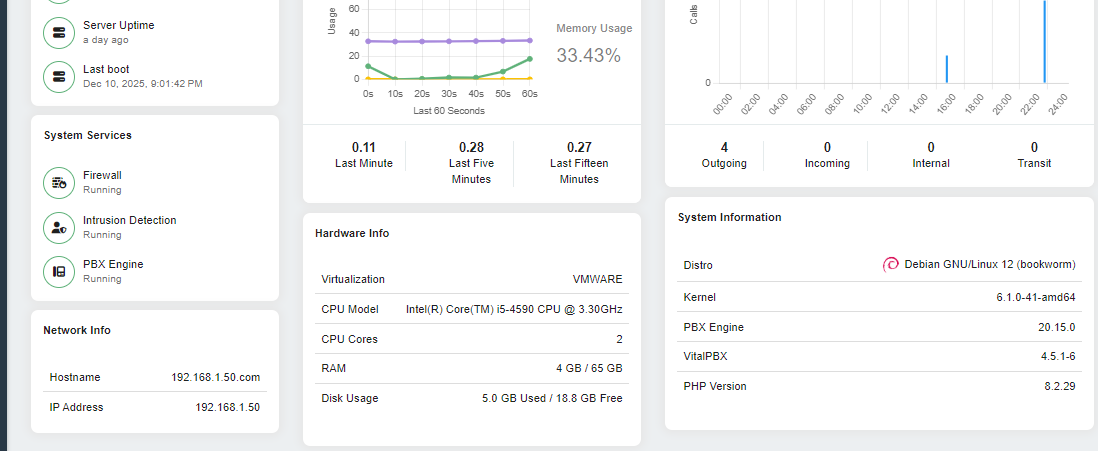Click the VitalPBX version number 4.5.1-6

pyautogui.click(x=1057, y=356)
